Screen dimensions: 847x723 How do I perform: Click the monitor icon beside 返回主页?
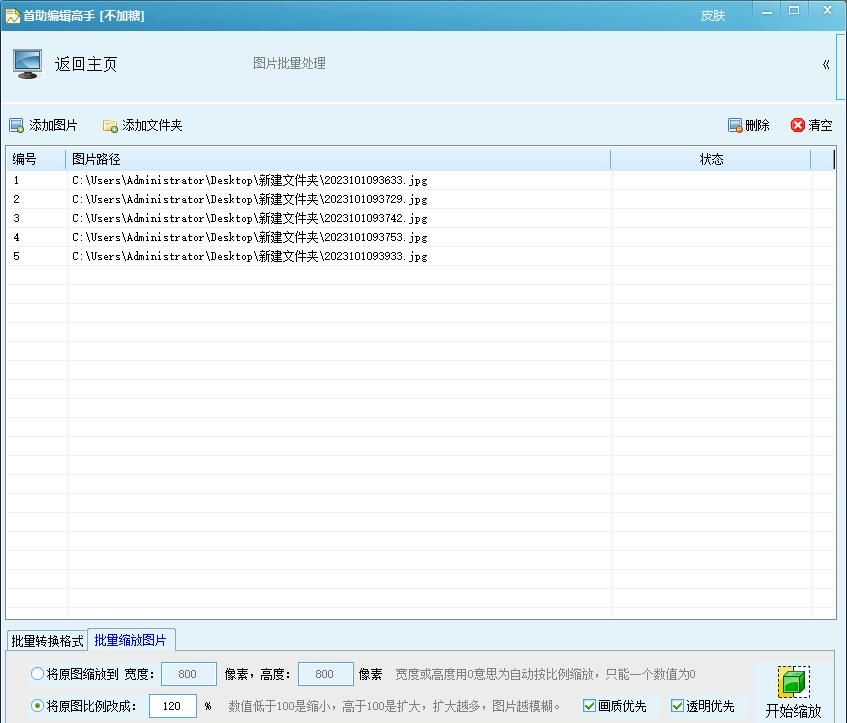26,63
